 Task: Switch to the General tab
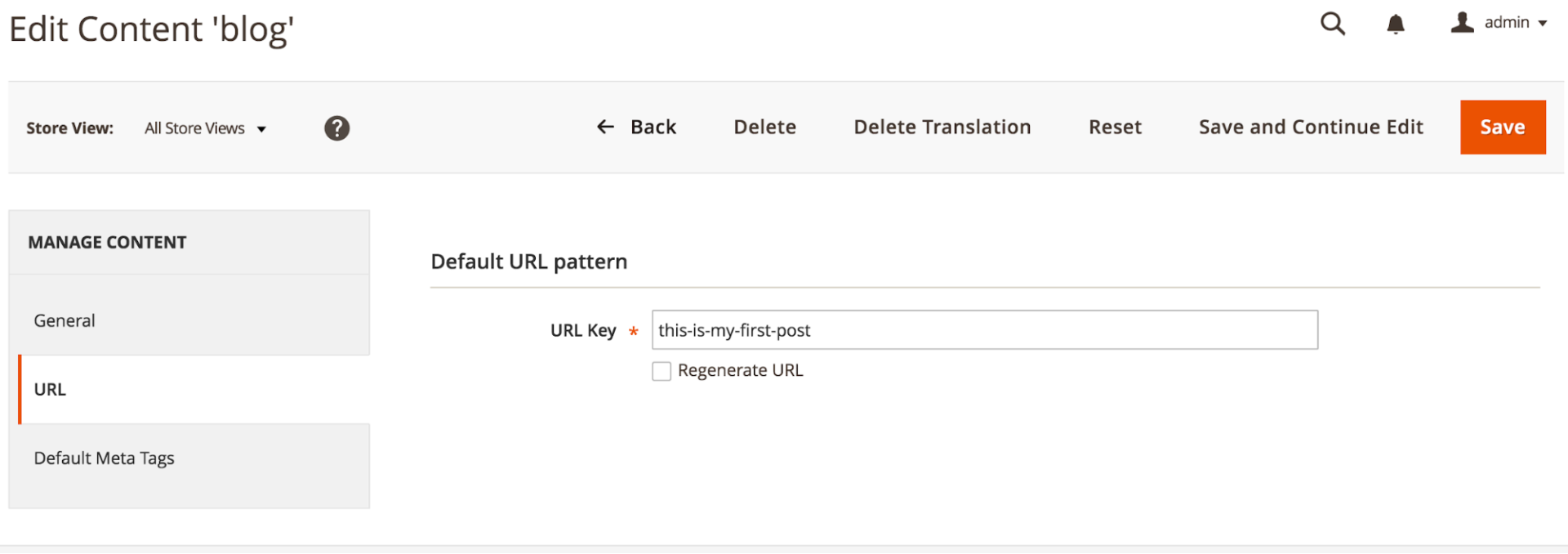[x=189, y=320]
